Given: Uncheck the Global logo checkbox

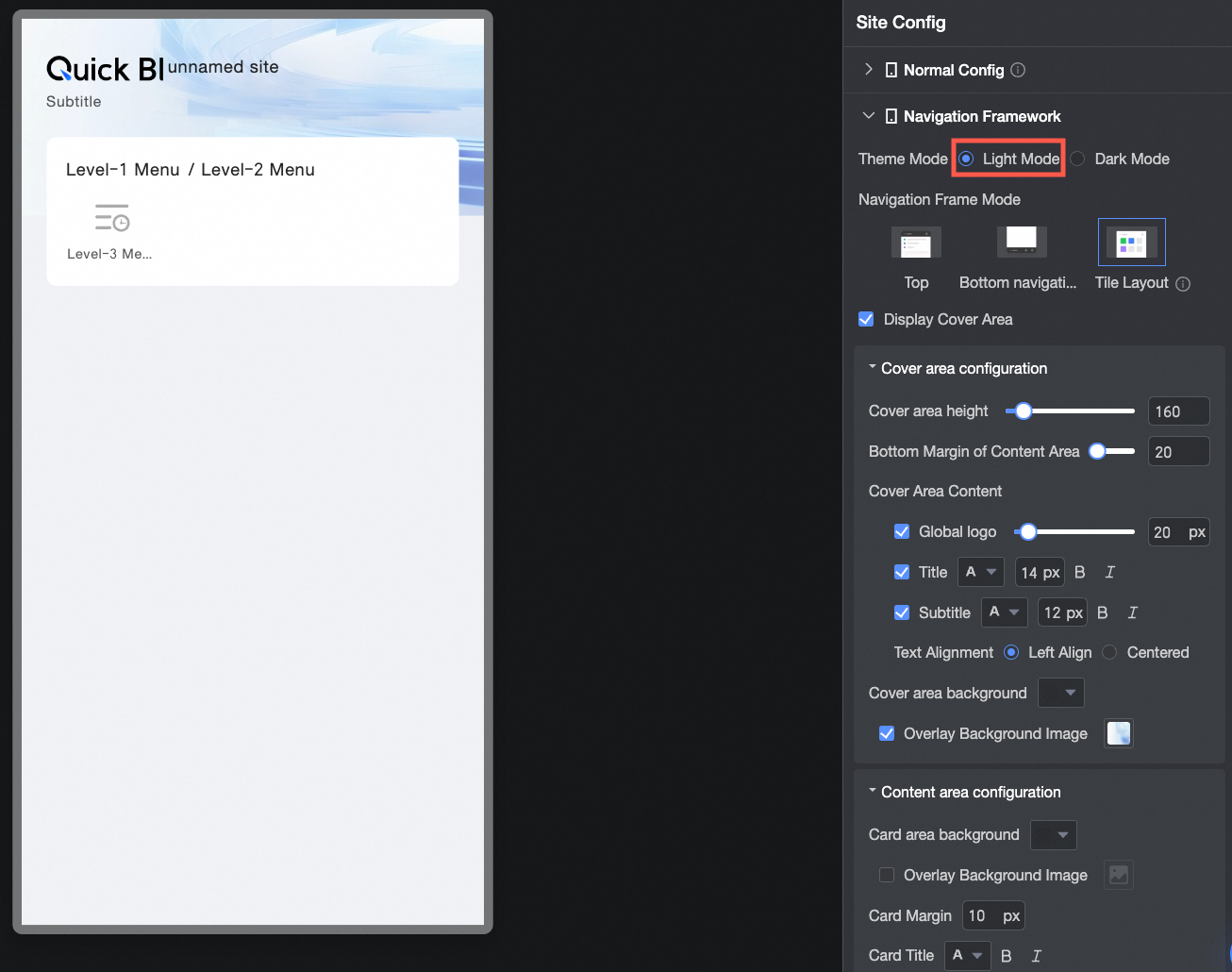Looking at the screenshot, I should 902,531.
